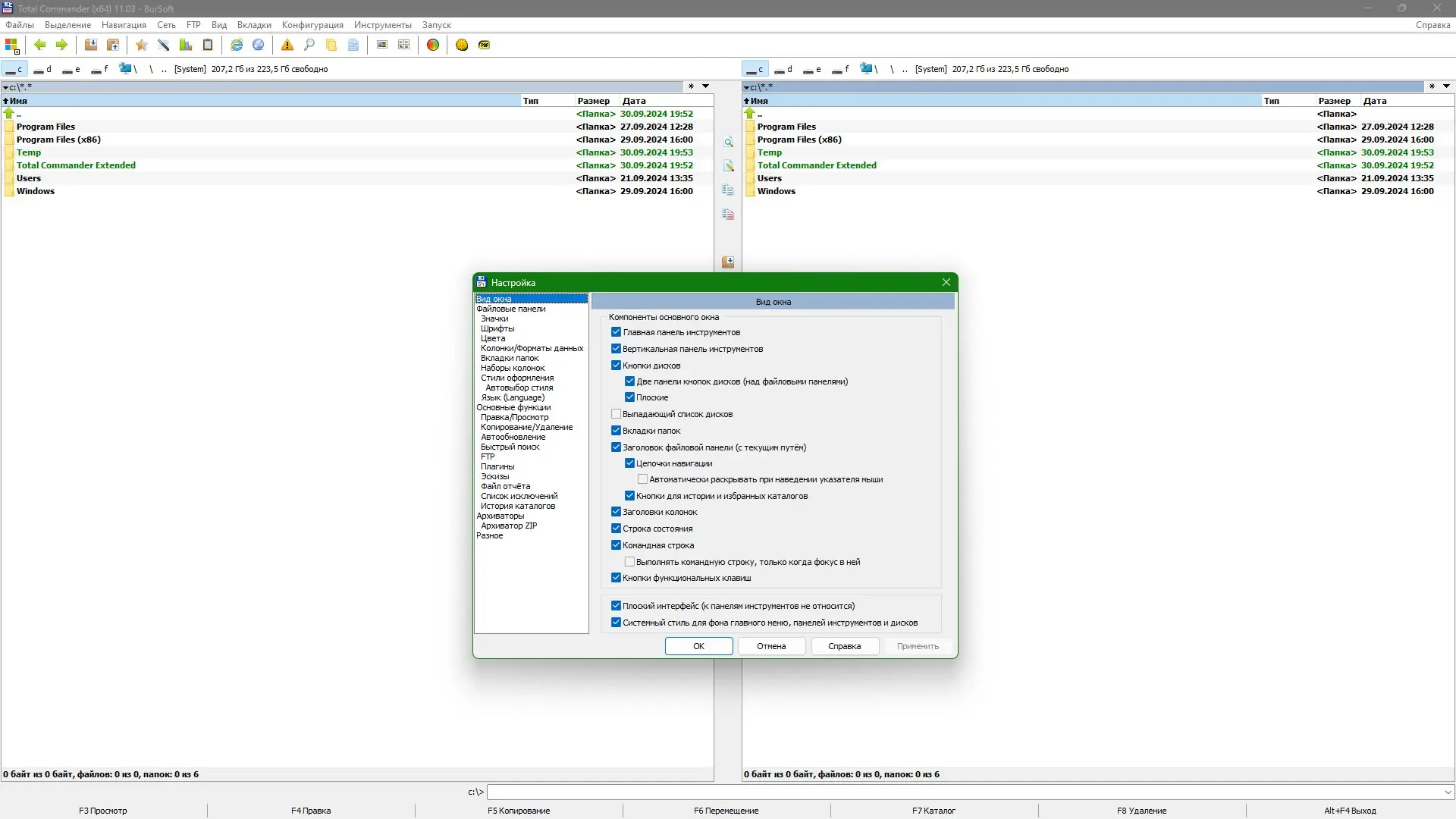1456x819 pixels.
Task: Enable 'Выпадающий список дисков' checkbox
Action: (x=616, y=414)
